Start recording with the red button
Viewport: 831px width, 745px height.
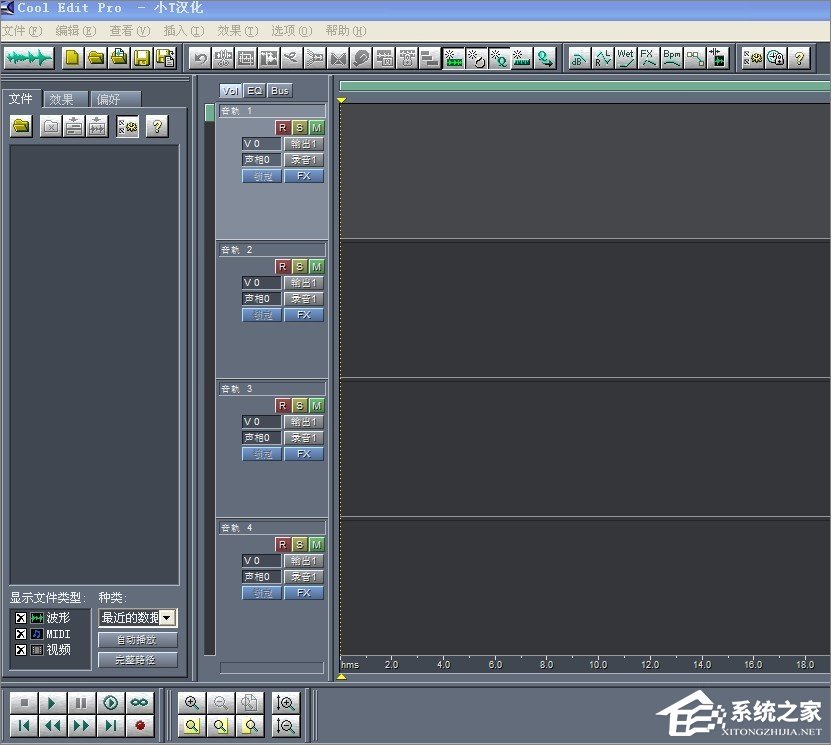[x=139, y=726]
